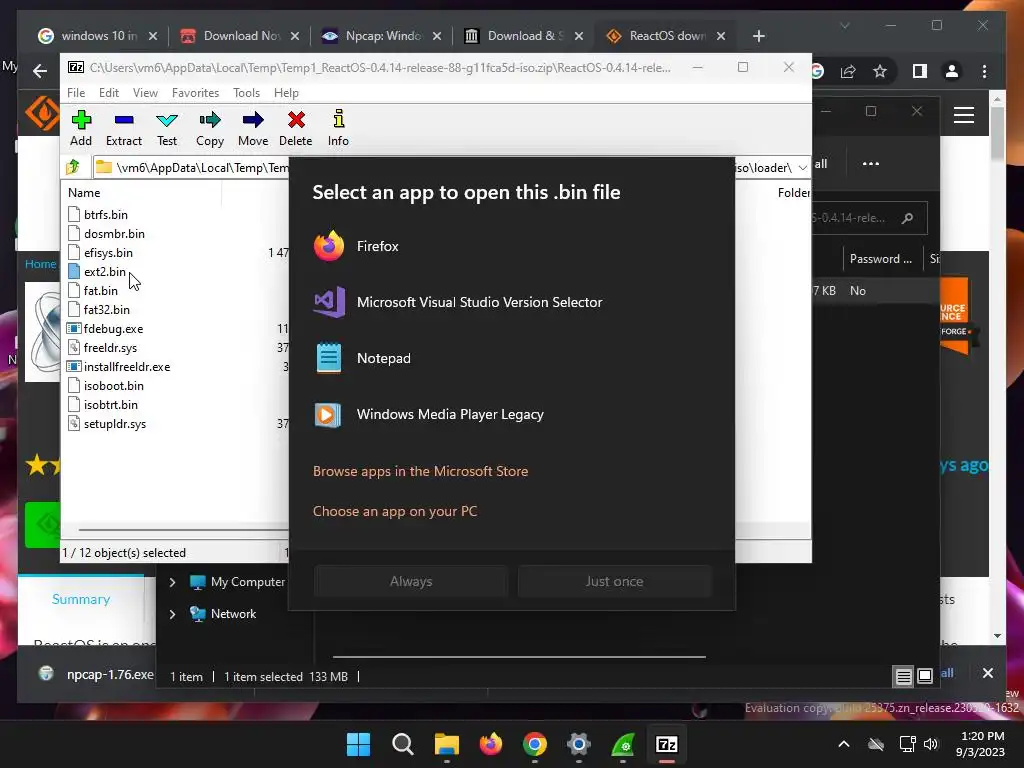1024x768 pixels.
Task: Open Chrome three-dot menu
Action: click(984, 71)
